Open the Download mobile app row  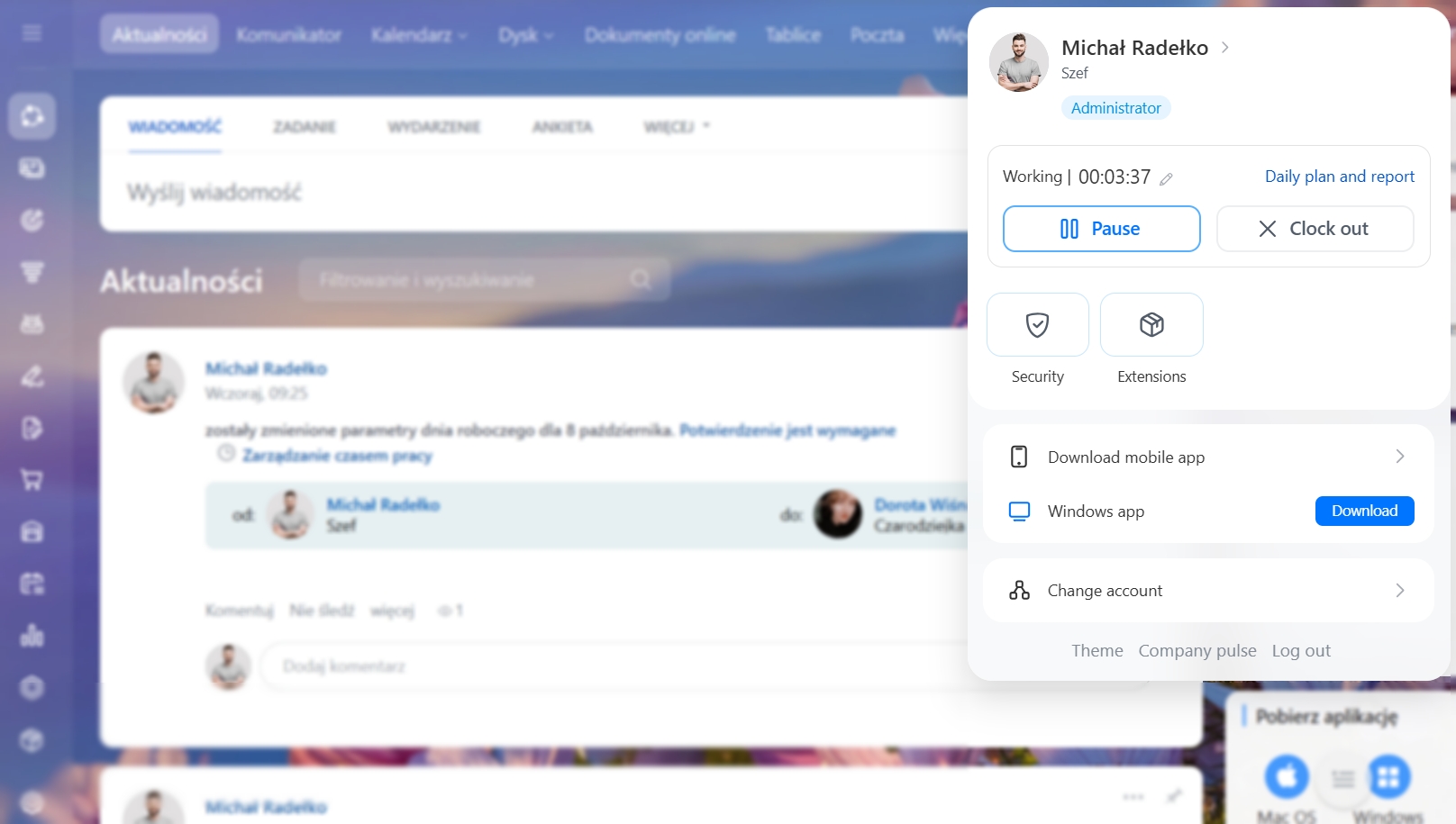[1207, 457]
